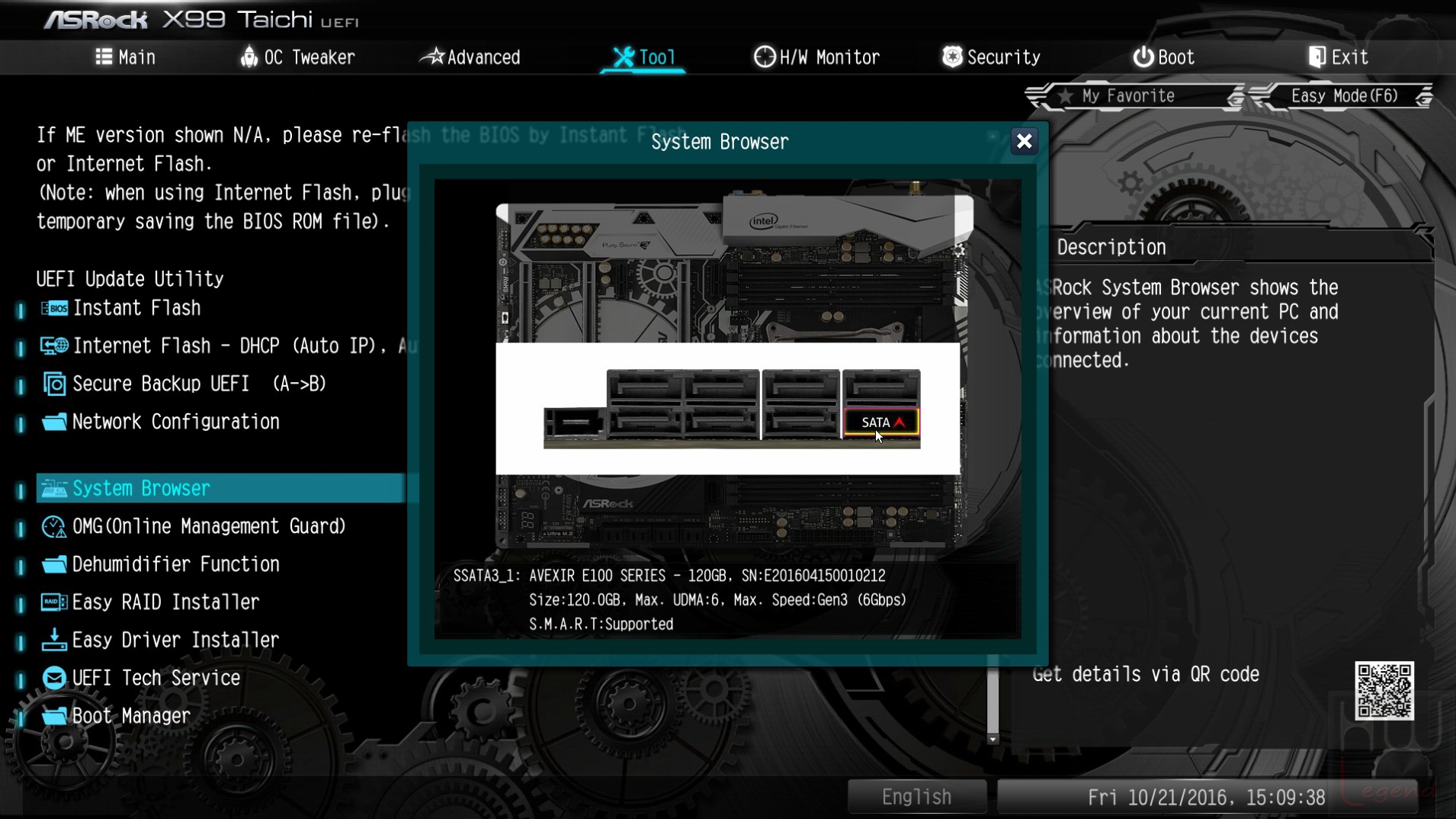The width and height of the screenshot is (1456, 819).
Task: Open the Boot tab
Action: (x=1163, y=57)
